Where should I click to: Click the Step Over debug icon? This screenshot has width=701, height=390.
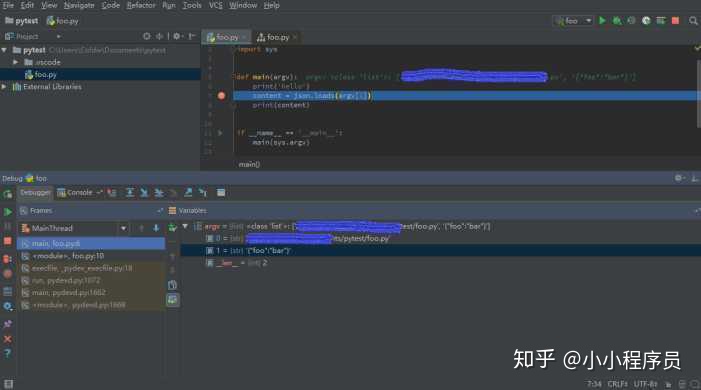[x=130, y=193]
